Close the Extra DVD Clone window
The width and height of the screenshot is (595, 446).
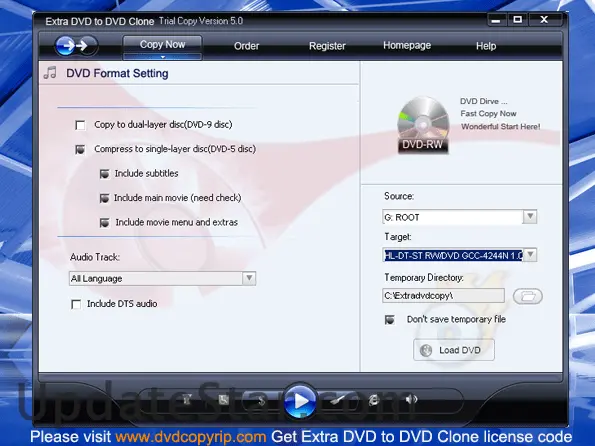click(544, 20)
